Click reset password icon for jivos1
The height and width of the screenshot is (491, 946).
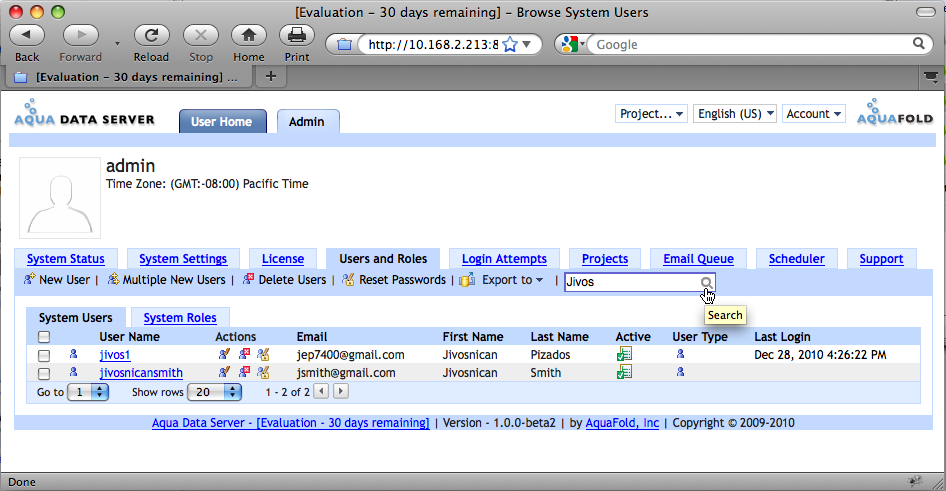(x=264, y=355)
